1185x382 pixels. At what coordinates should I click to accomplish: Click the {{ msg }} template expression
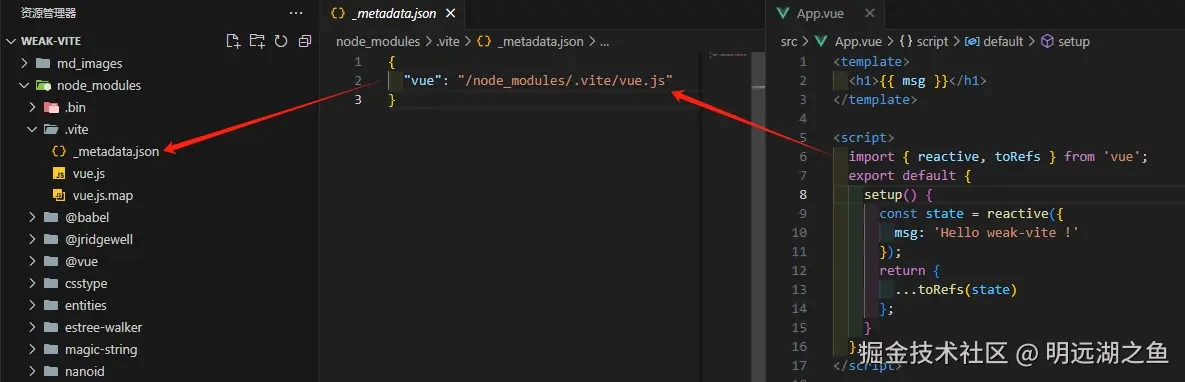[914, 81]
